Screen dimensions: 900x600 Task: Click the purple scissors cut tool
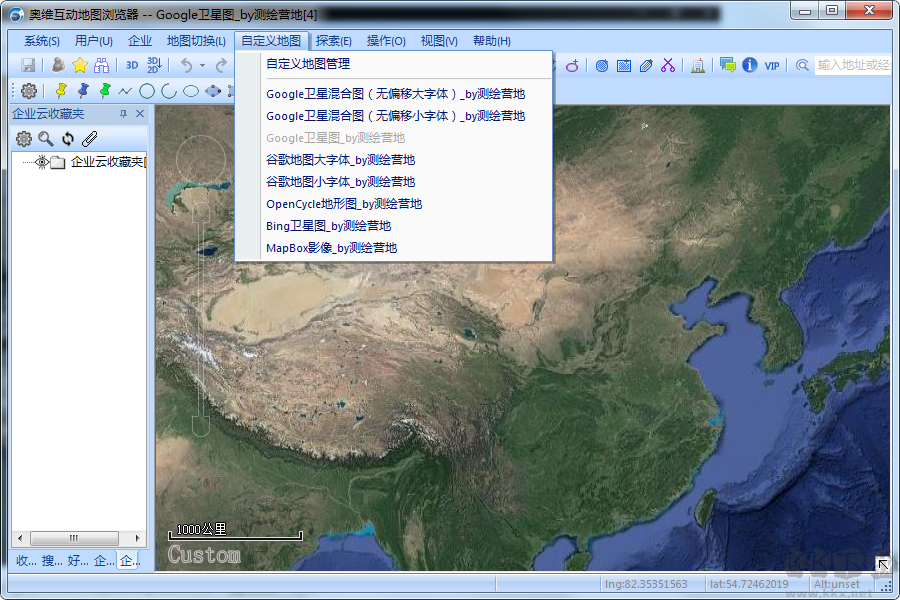(666, 64)
